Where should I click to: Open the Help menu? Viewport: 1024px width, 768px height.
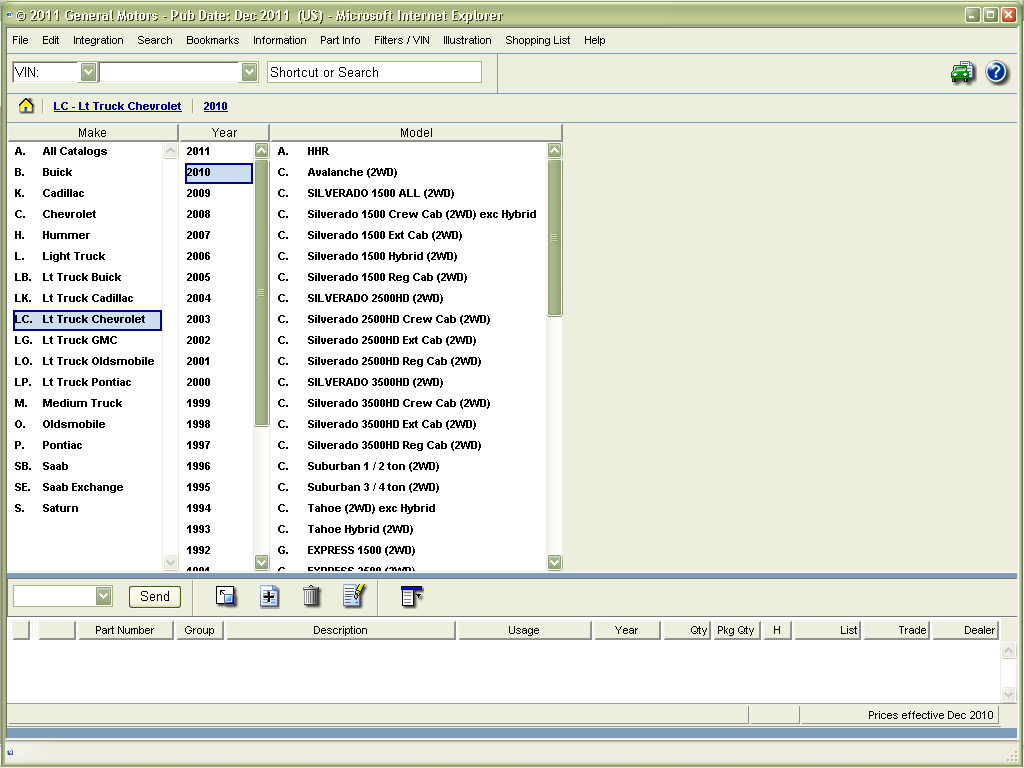594,40
